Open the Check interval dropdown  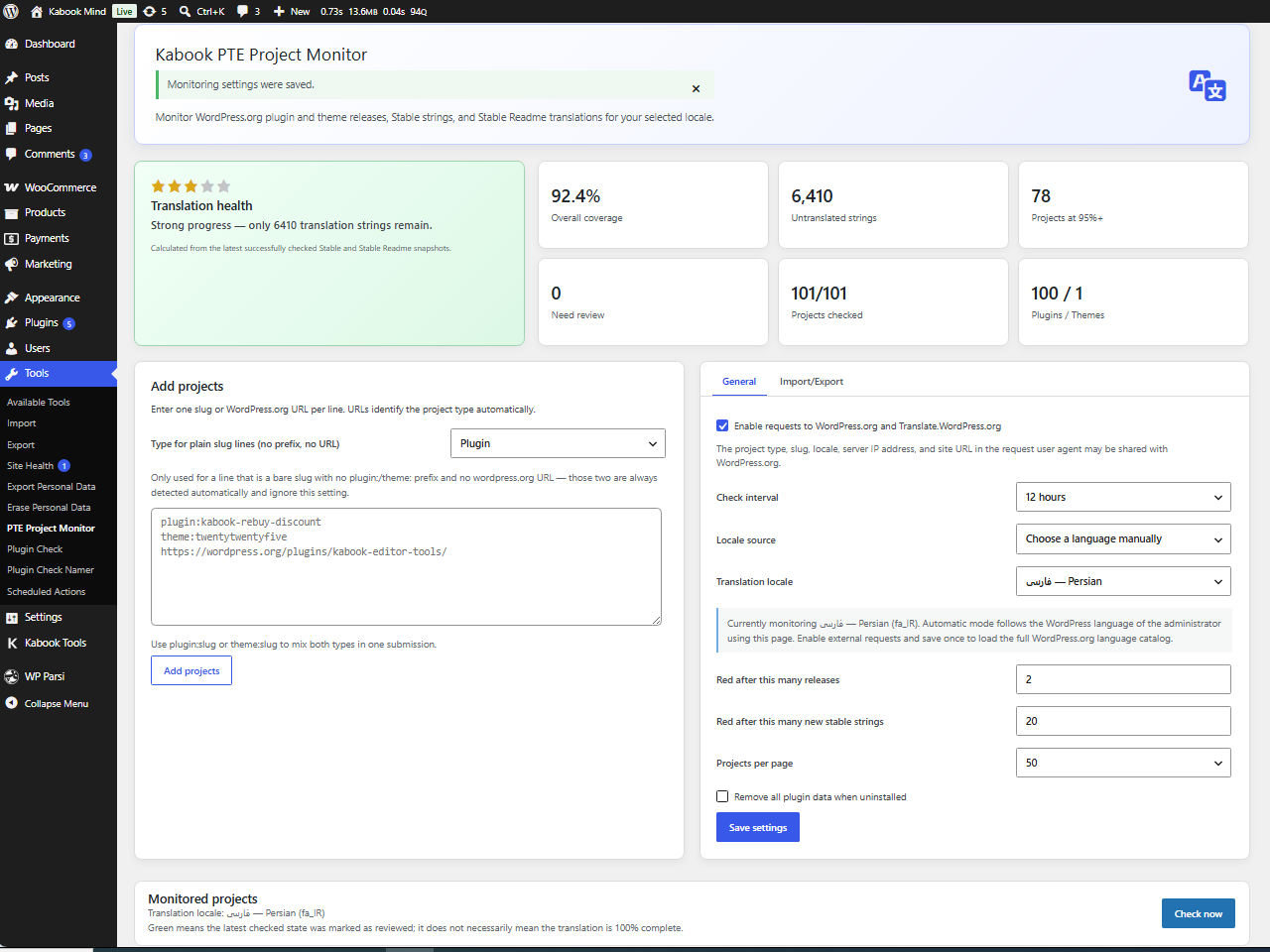point(1123,497)
